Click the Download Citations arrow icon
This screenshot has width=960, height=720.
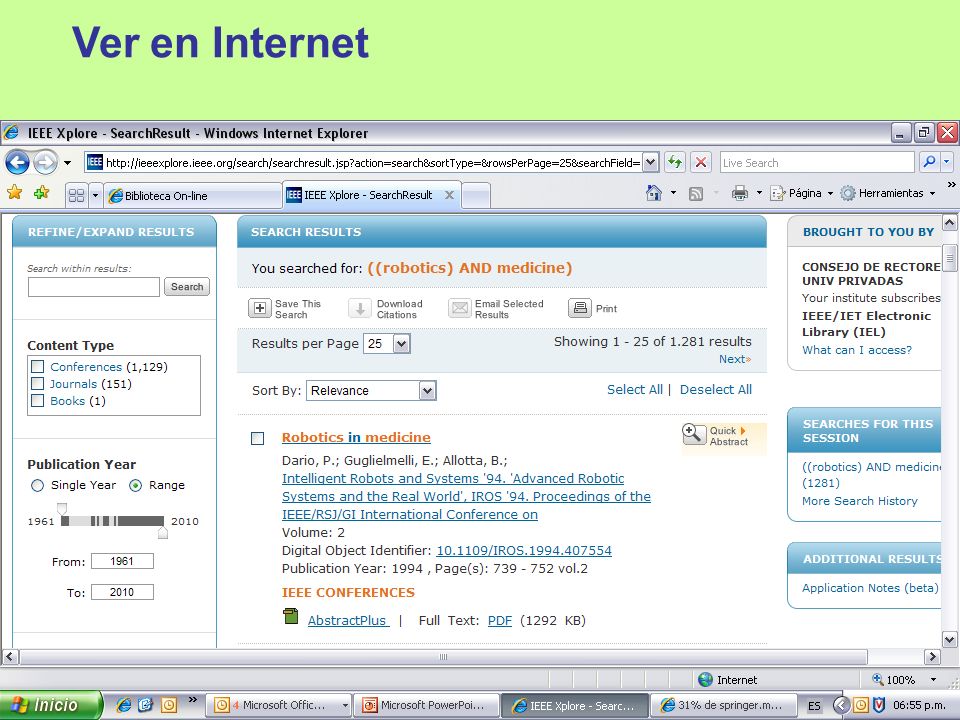[x=360, y=308]
